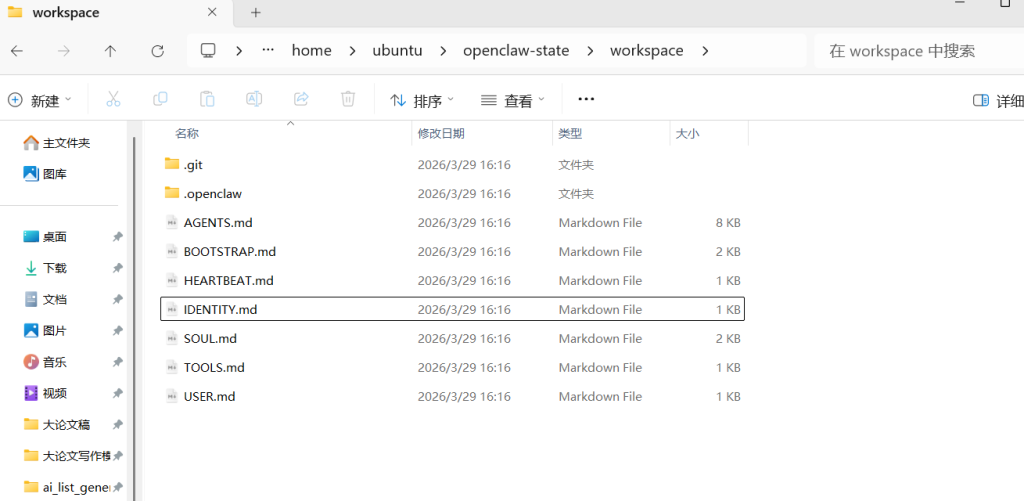Viewport: 1024px width, 501px height.
Task: Click the AGENTS.md file icon
Action: tap(172, 222)
